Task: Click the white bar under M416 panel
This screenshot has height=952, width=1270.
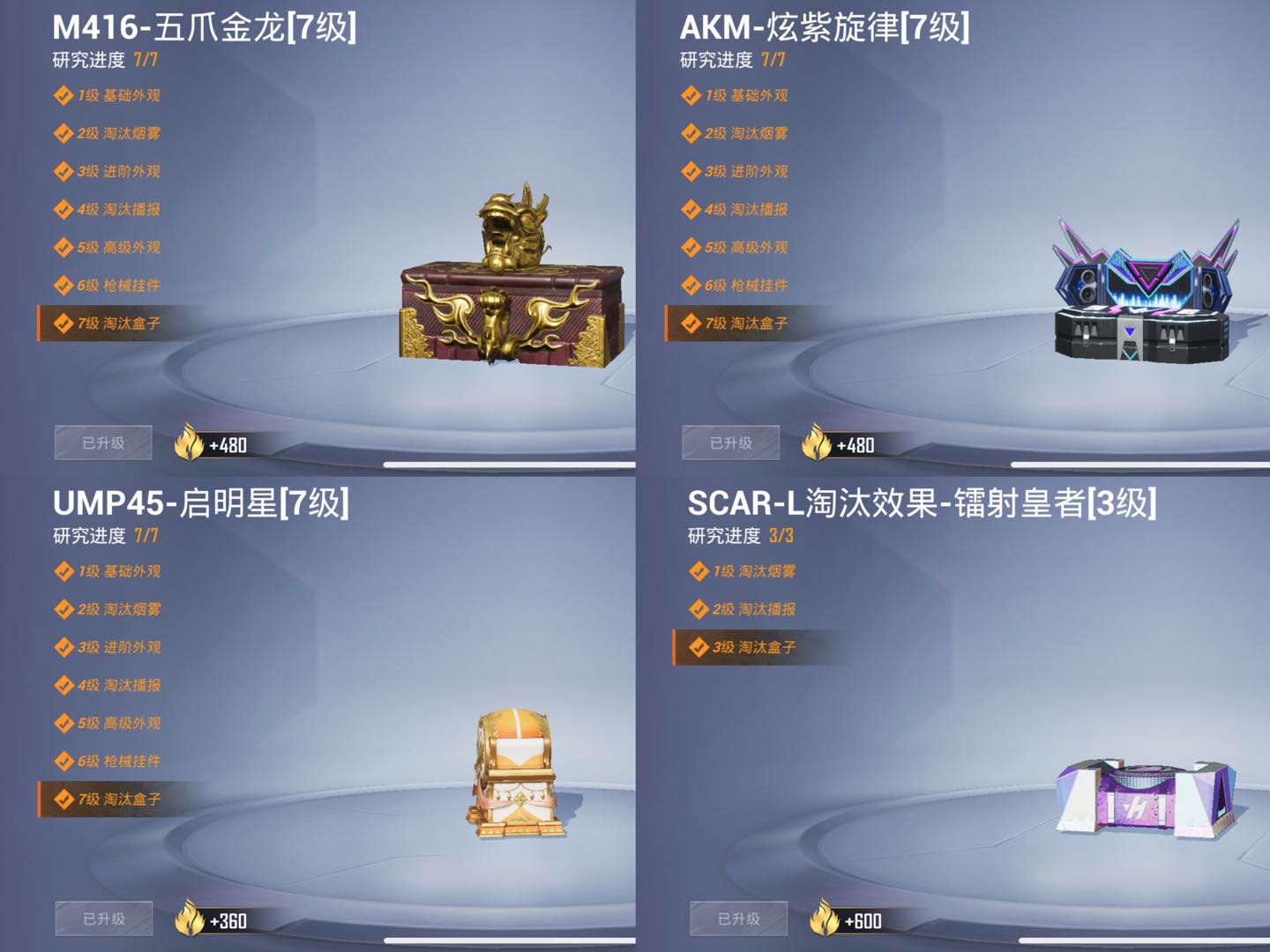Action: point(509,465)
